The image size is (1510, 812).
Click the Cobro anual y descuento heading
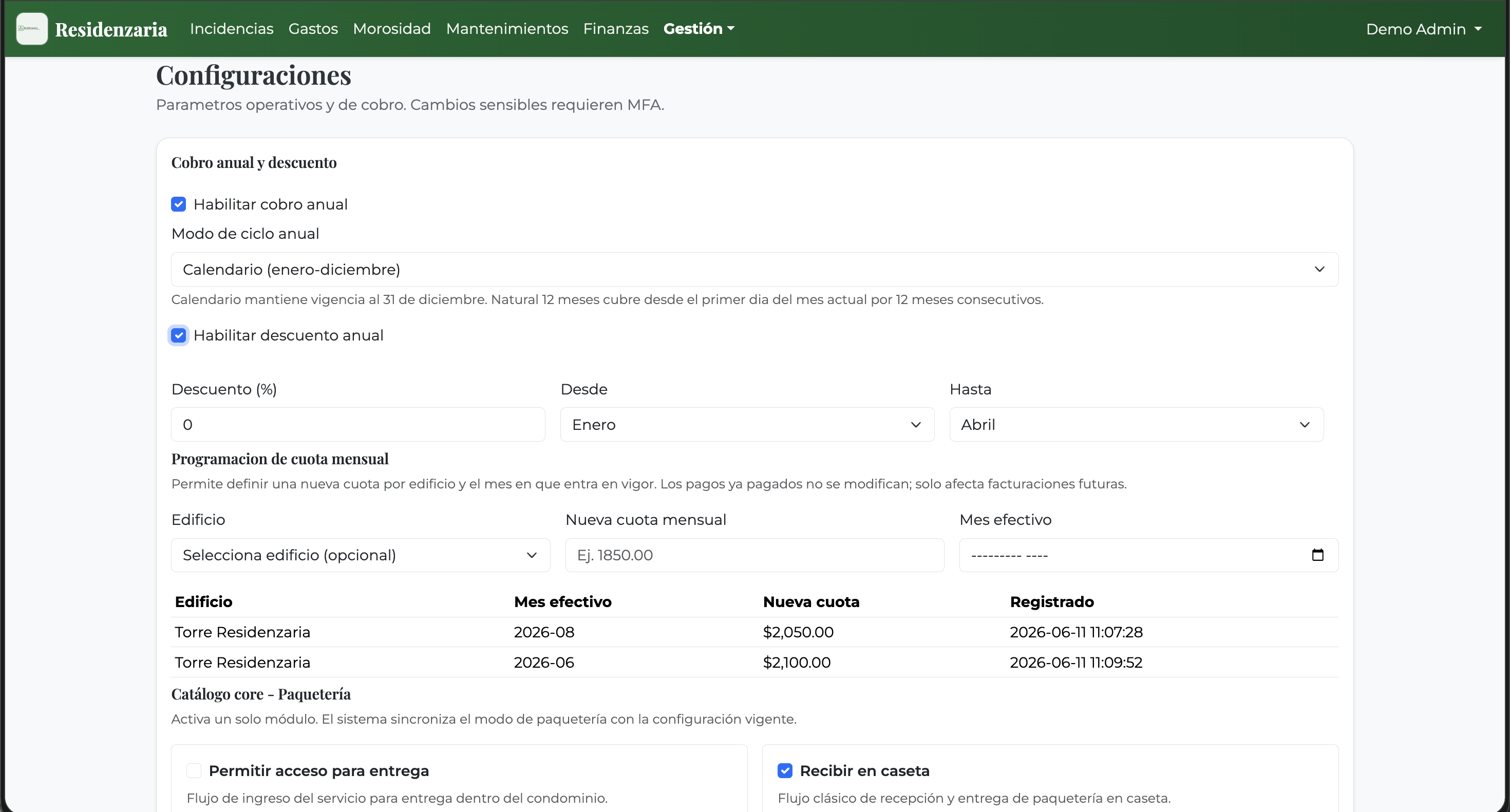pyautogui.click(x=254, y=162)
